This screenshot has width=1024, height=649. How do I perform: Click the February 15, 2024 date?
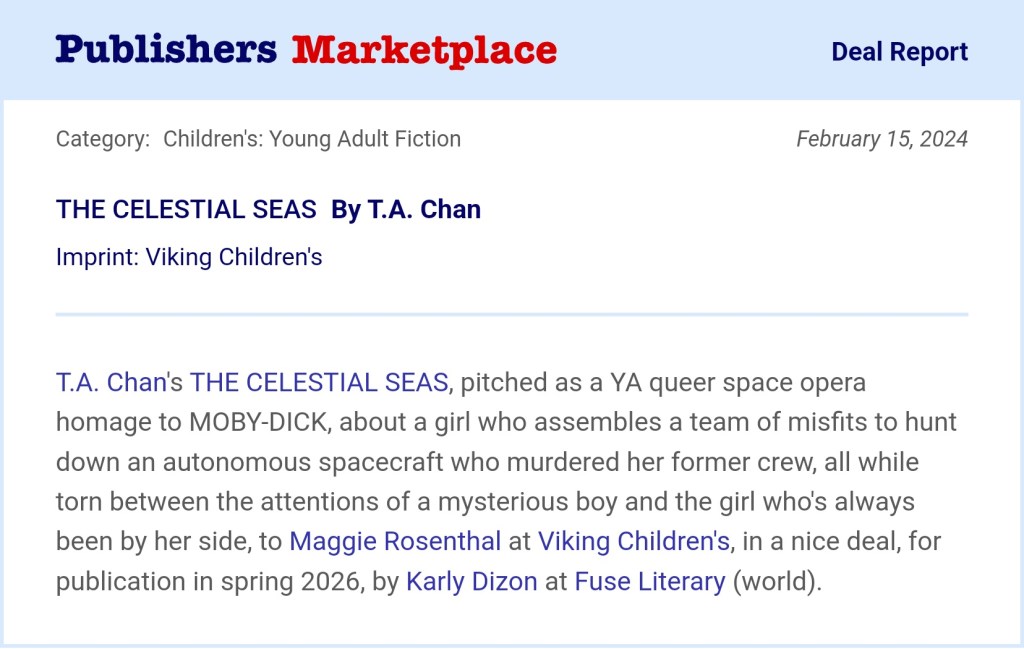pos(881,139)
